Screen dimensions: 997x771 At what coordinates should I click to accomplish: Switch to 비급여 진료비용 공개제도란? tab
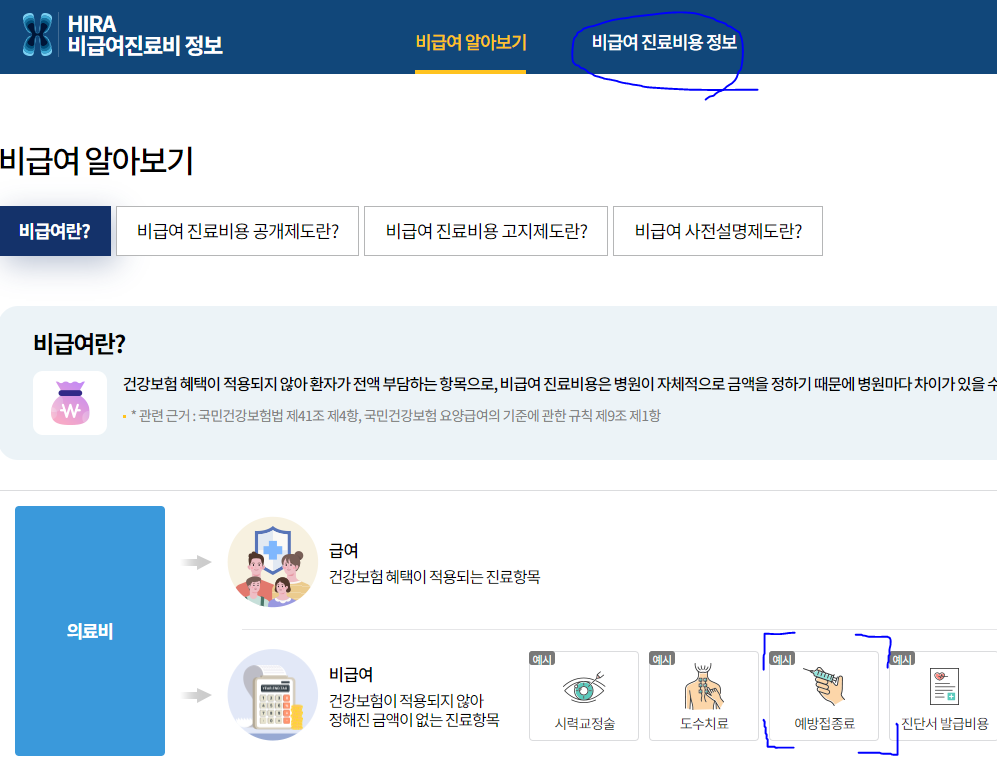(x=238, y=231)
